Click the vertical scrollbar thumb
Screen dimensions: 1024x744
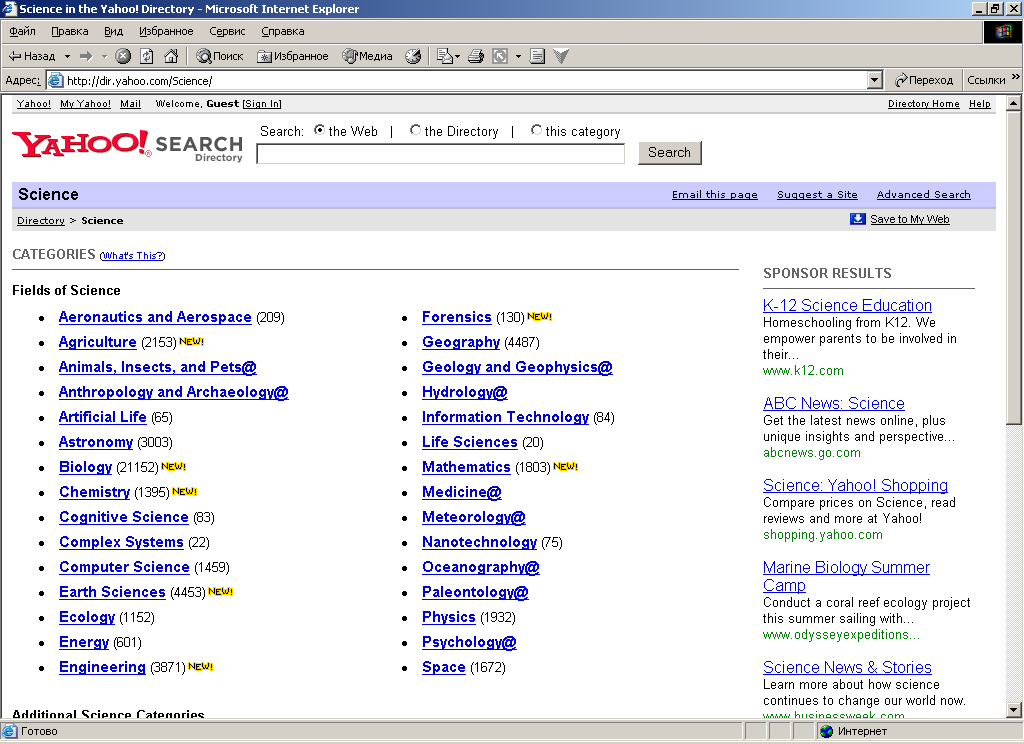(1014, 267)
